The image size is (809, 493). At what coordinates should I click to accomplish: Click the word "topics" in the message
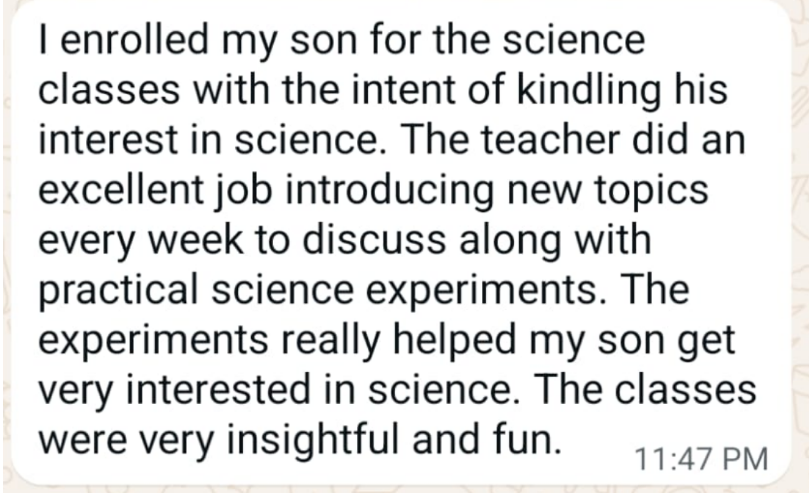tap(666, 191)
